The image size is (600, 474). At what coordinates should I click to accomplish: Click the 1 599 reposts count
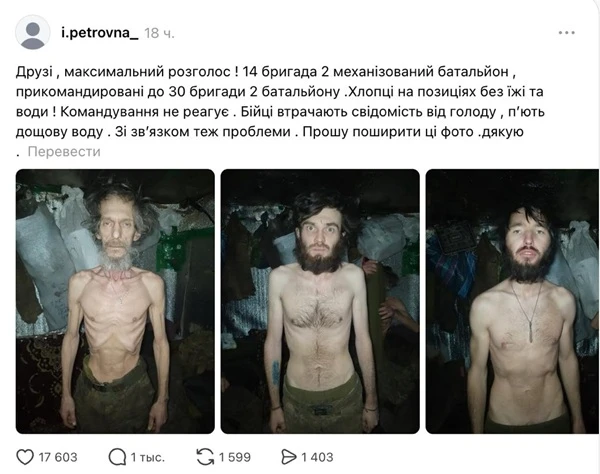[235, 457]
